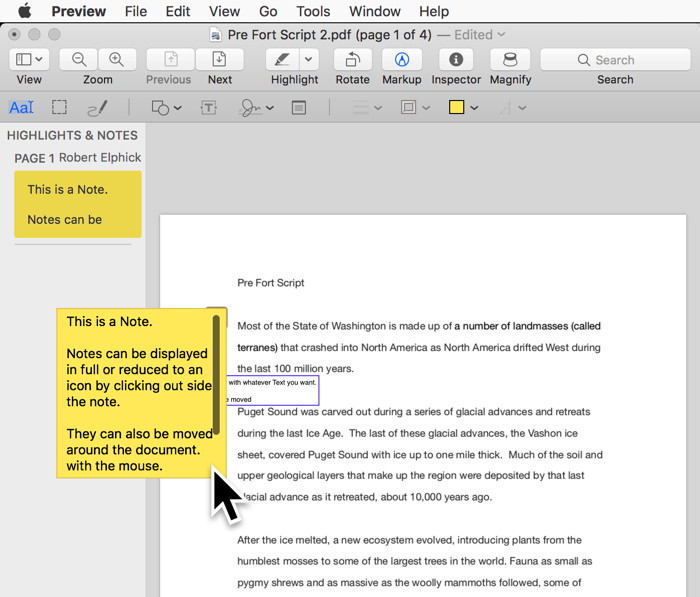Viewport: 700px width, 597px height.
Task: Select the yellow note in Highlights & Notes sidebar
Action: coord(78,204)
